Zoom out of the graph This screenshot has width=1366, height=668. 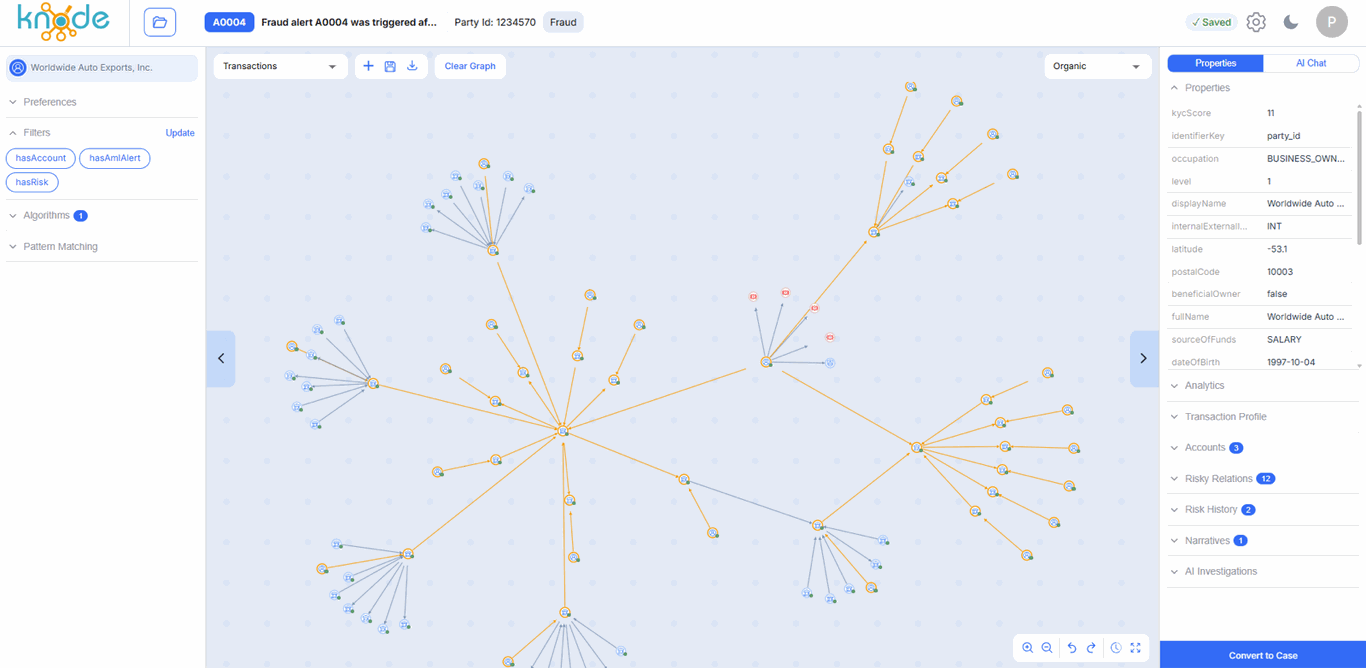[x=1047, y=648]
